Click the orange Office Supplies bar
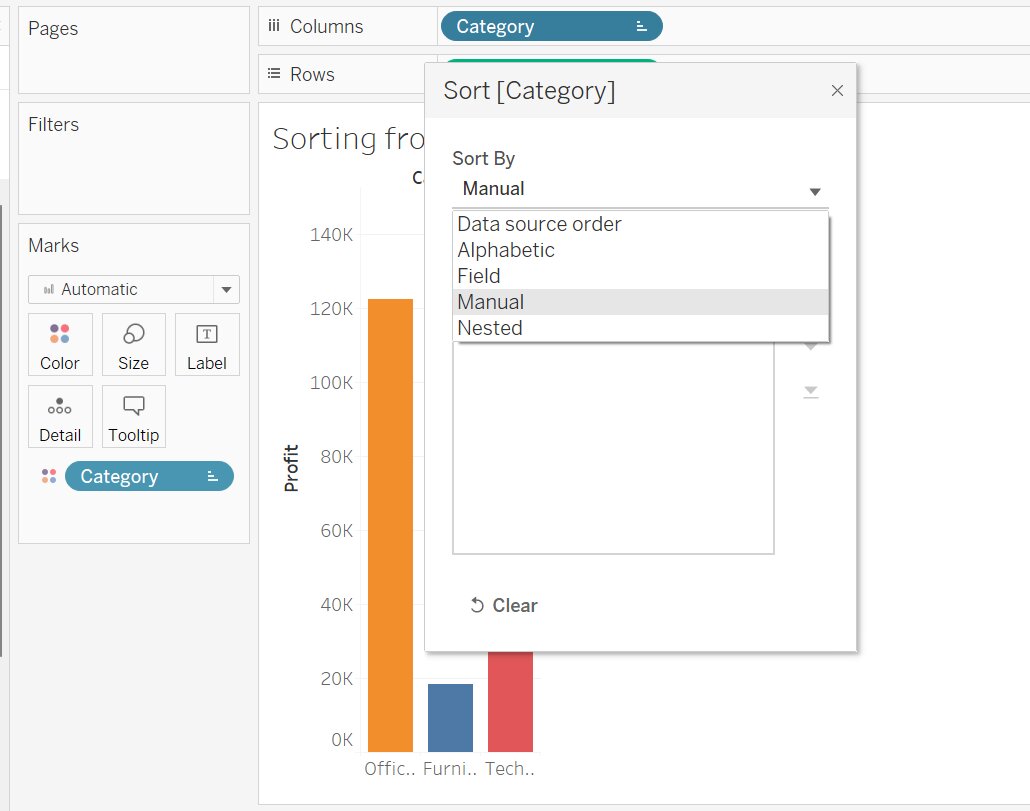1030x811 pixels. 390,525
